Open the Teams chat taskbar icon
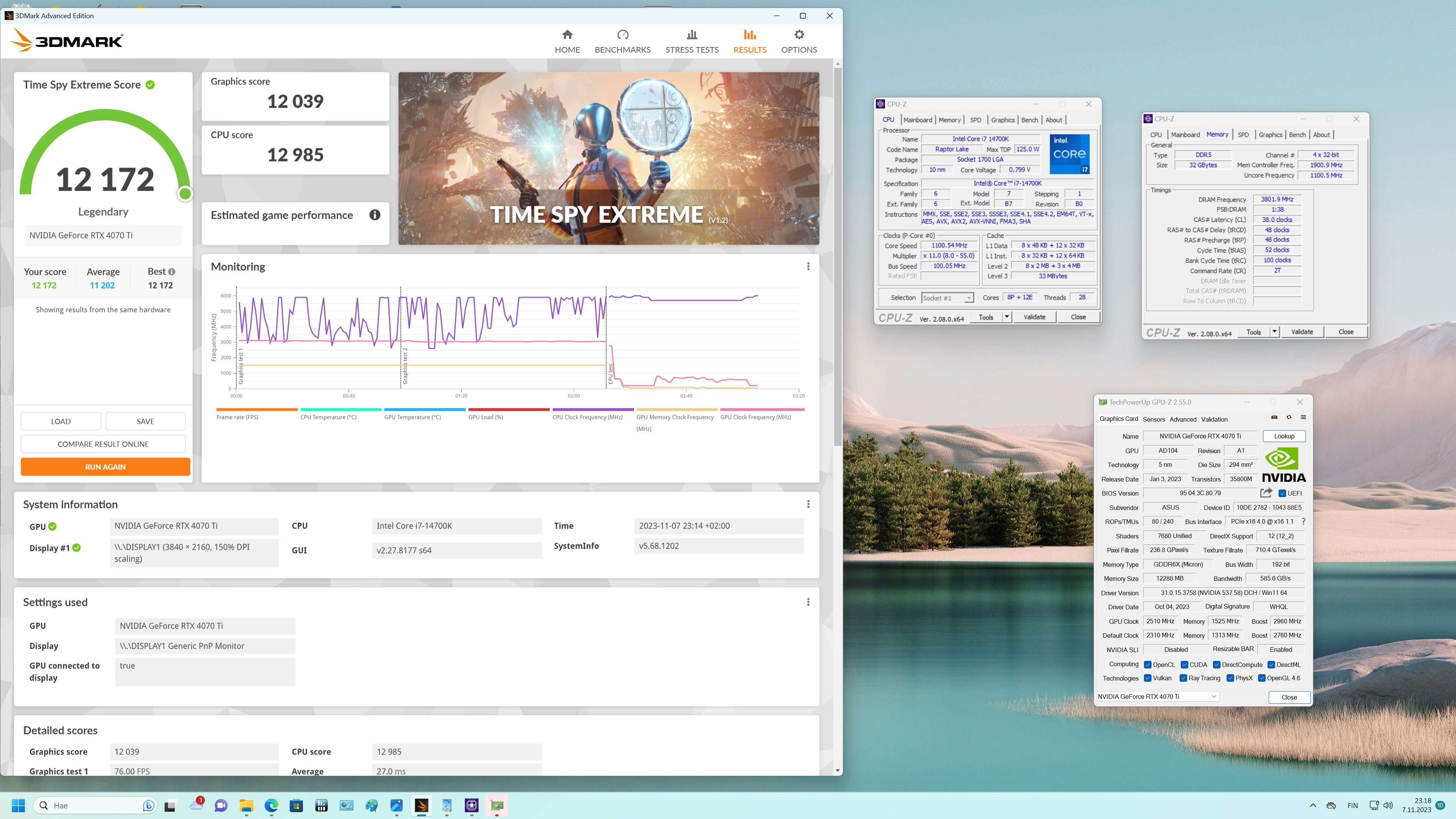Image resolution: width=1456 pixels, height=819 pixels. [221, 805]
